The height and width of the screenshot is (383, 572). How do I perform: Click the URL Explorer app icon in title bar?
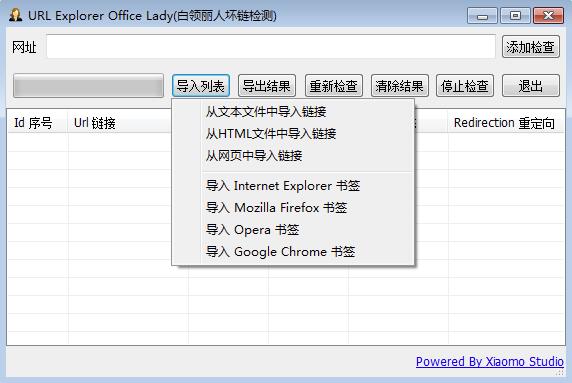click(x=15, y=15)
